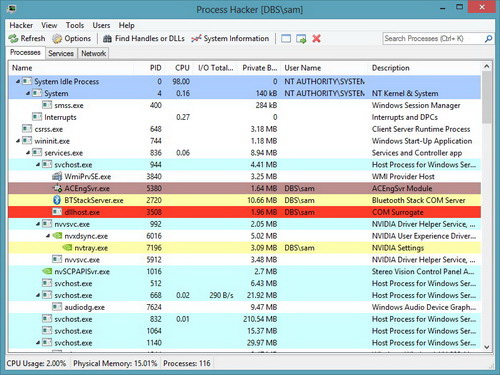Collapse the System Idle Process tree

coord(18,81)
